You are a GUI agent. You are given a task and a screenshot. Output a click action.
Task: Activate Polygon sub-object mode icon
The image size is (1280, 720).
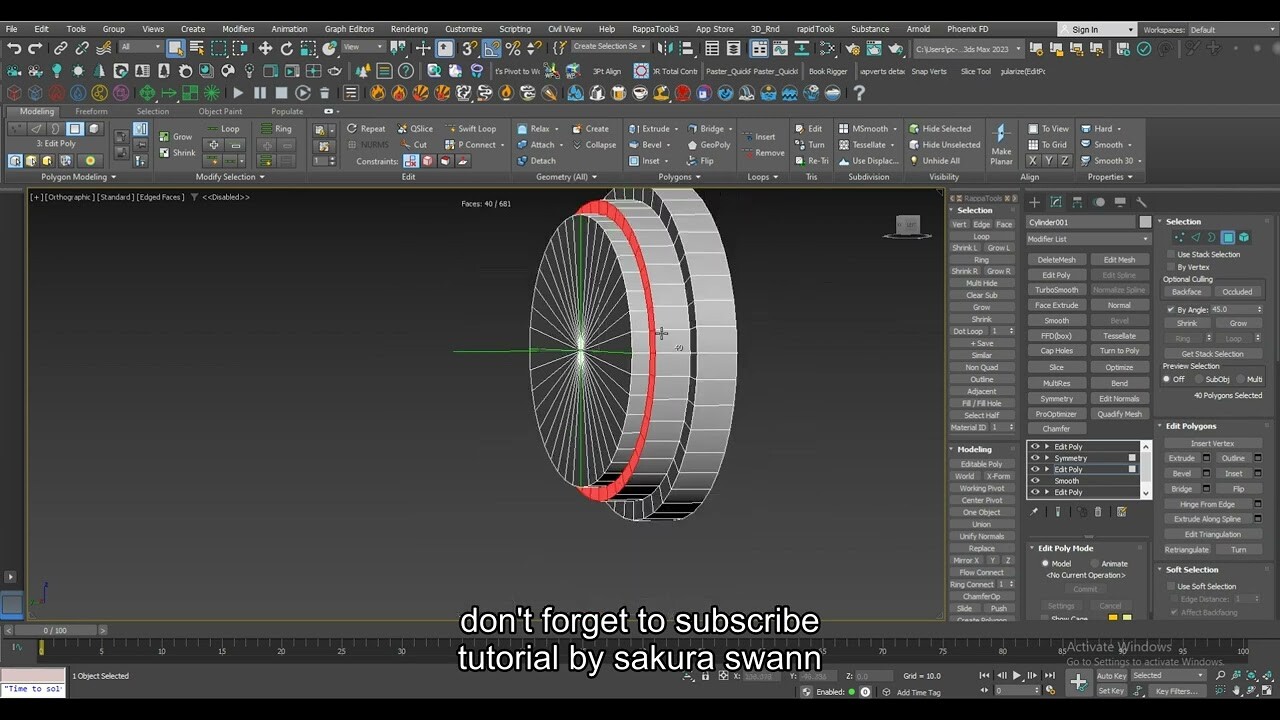(x=1227, y=237)
